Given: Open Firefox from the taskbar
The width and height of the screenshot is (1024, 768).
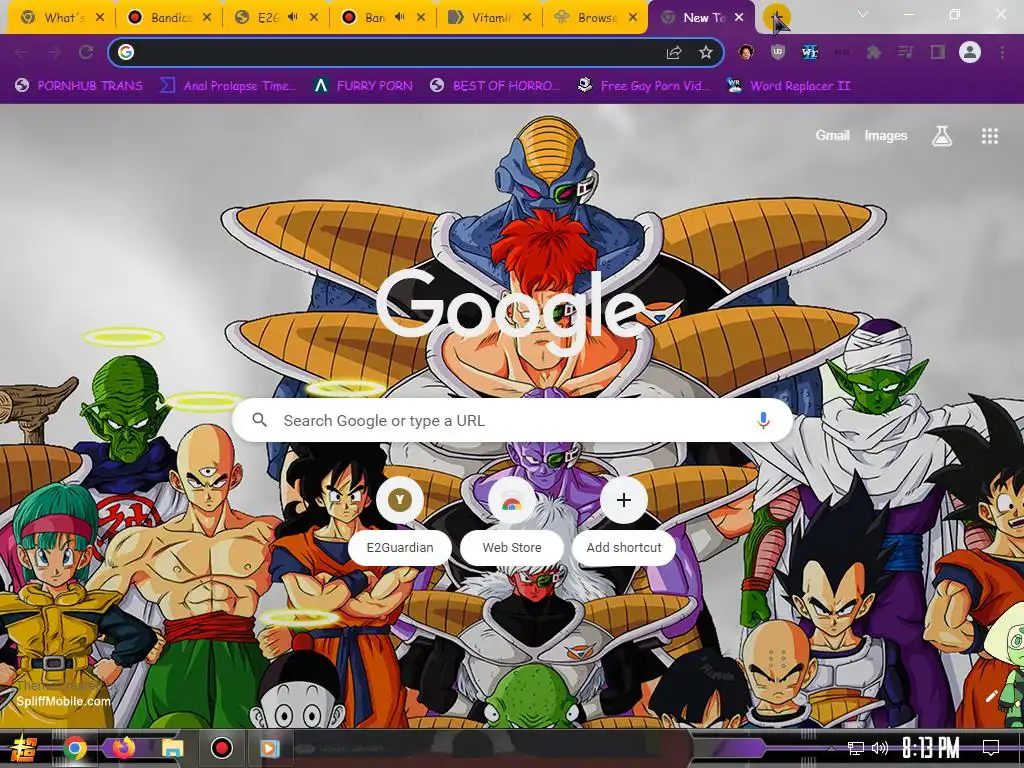Looking at the screenshot, I should [x=123, y=748].
